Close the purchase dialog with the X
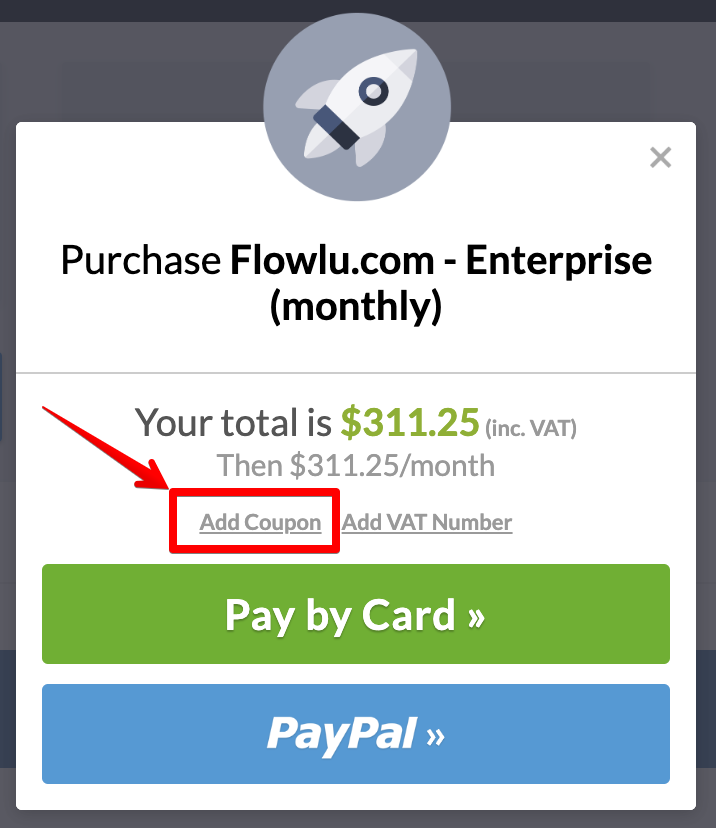Image resolution: width=716 pixels, height=828 pixels. (660, 157)
